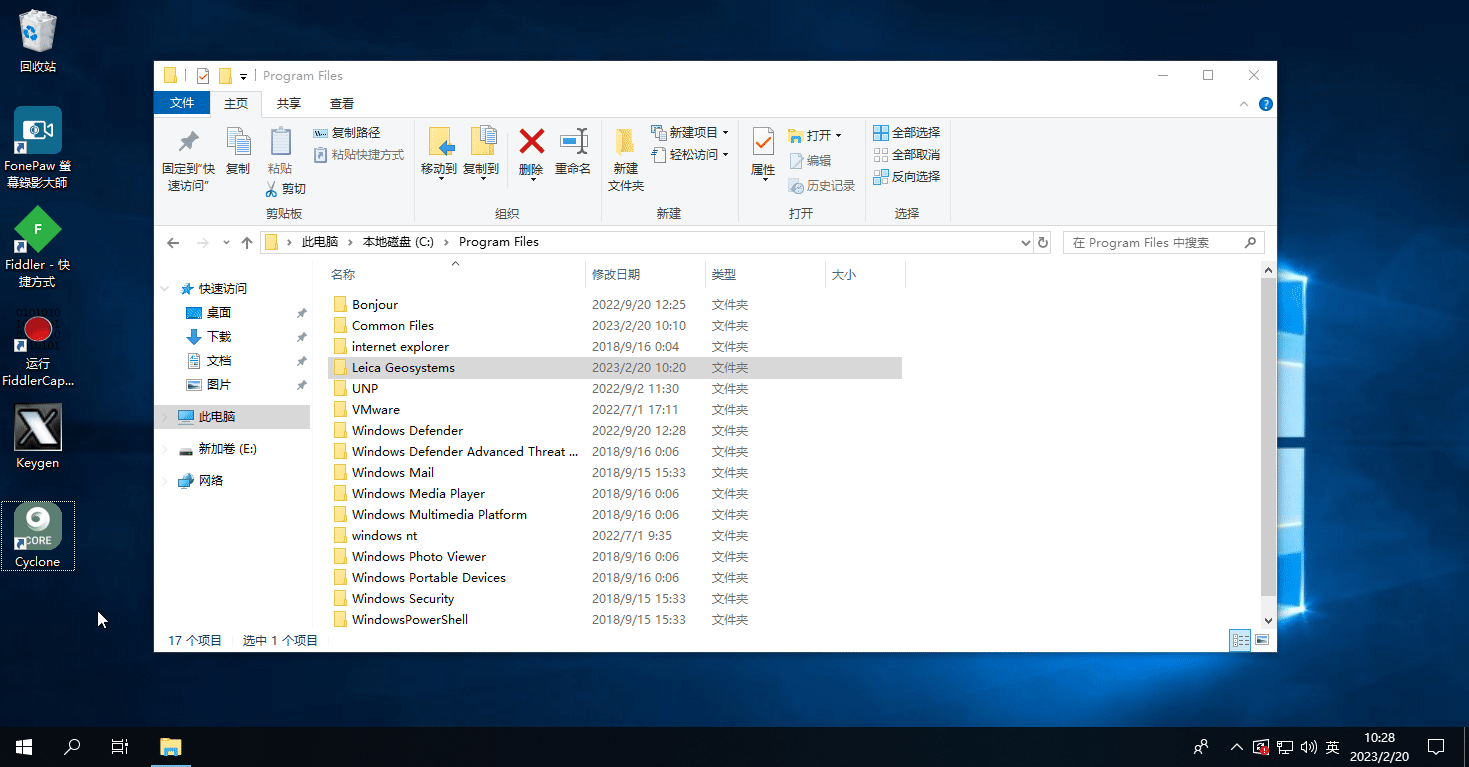Select the FonePaw screen recorder icon

38,148
